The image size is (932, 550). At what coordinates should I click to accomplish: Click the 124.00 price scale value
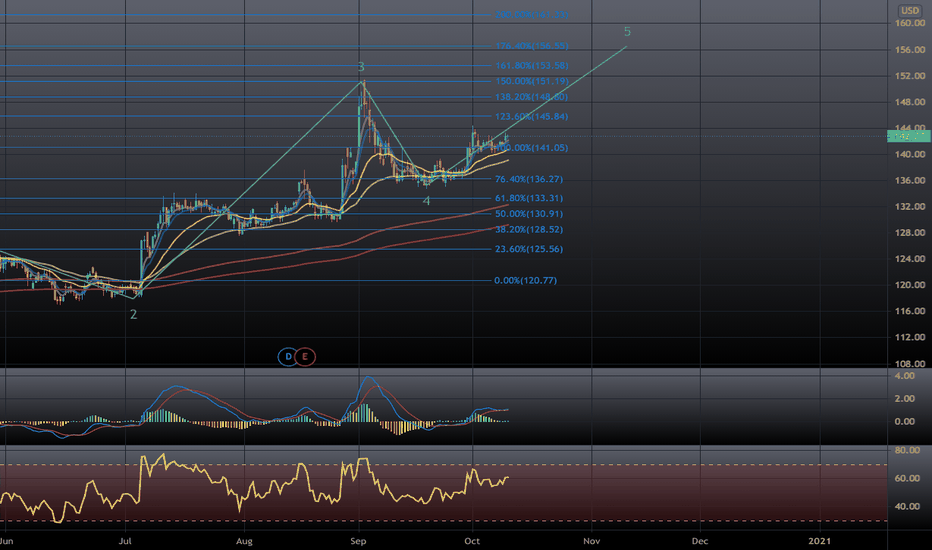(910, 259)
